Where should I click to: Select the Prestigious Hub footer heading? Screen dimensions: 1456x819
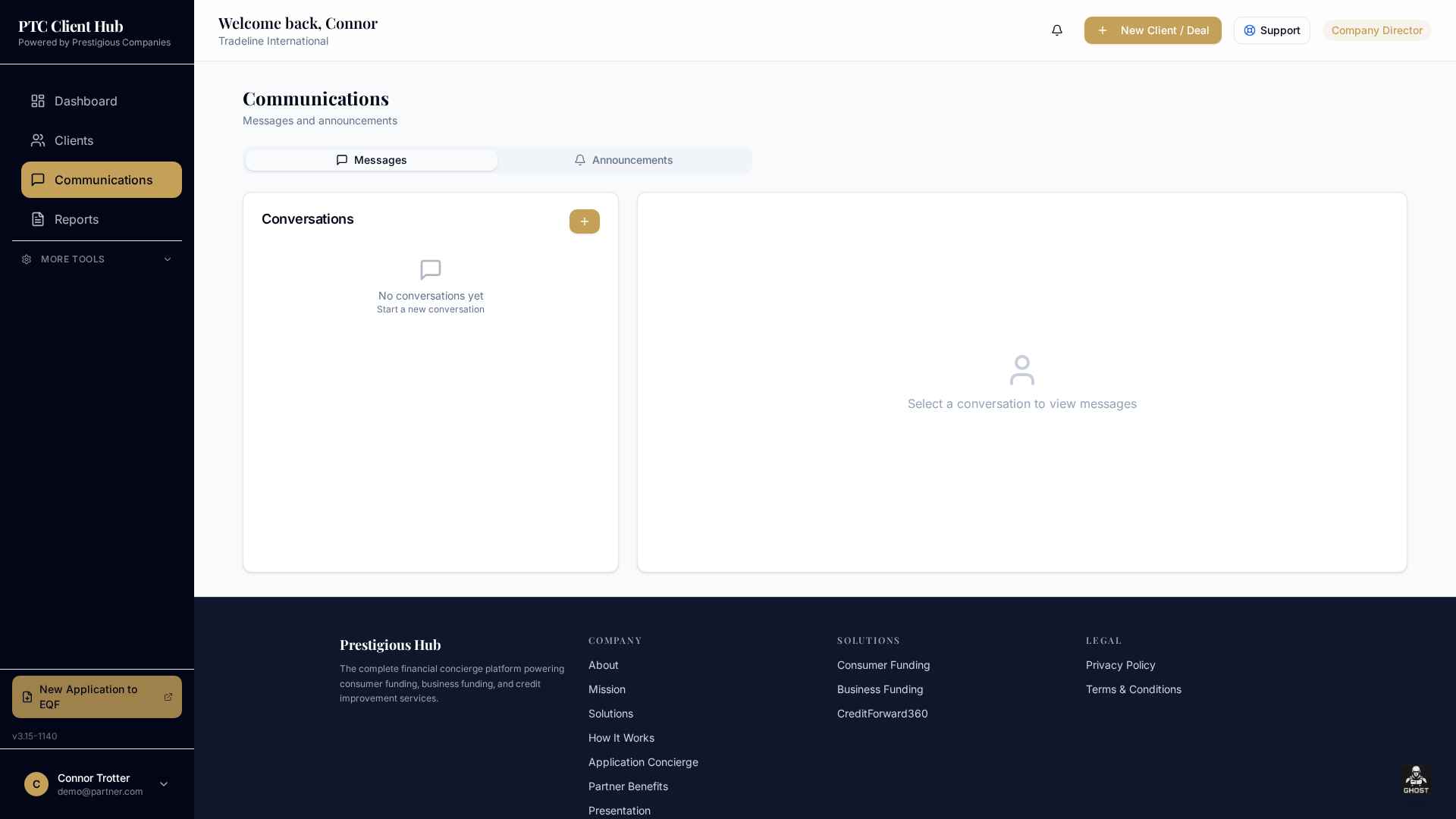[390, 645]
